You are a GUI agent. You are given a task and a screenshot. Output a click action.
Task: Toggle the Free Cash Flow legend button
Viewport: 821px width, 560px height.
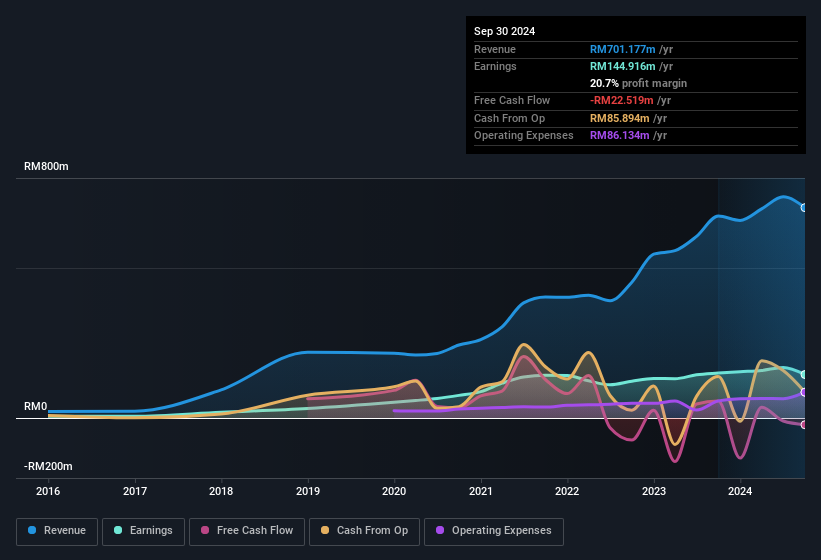247,531
